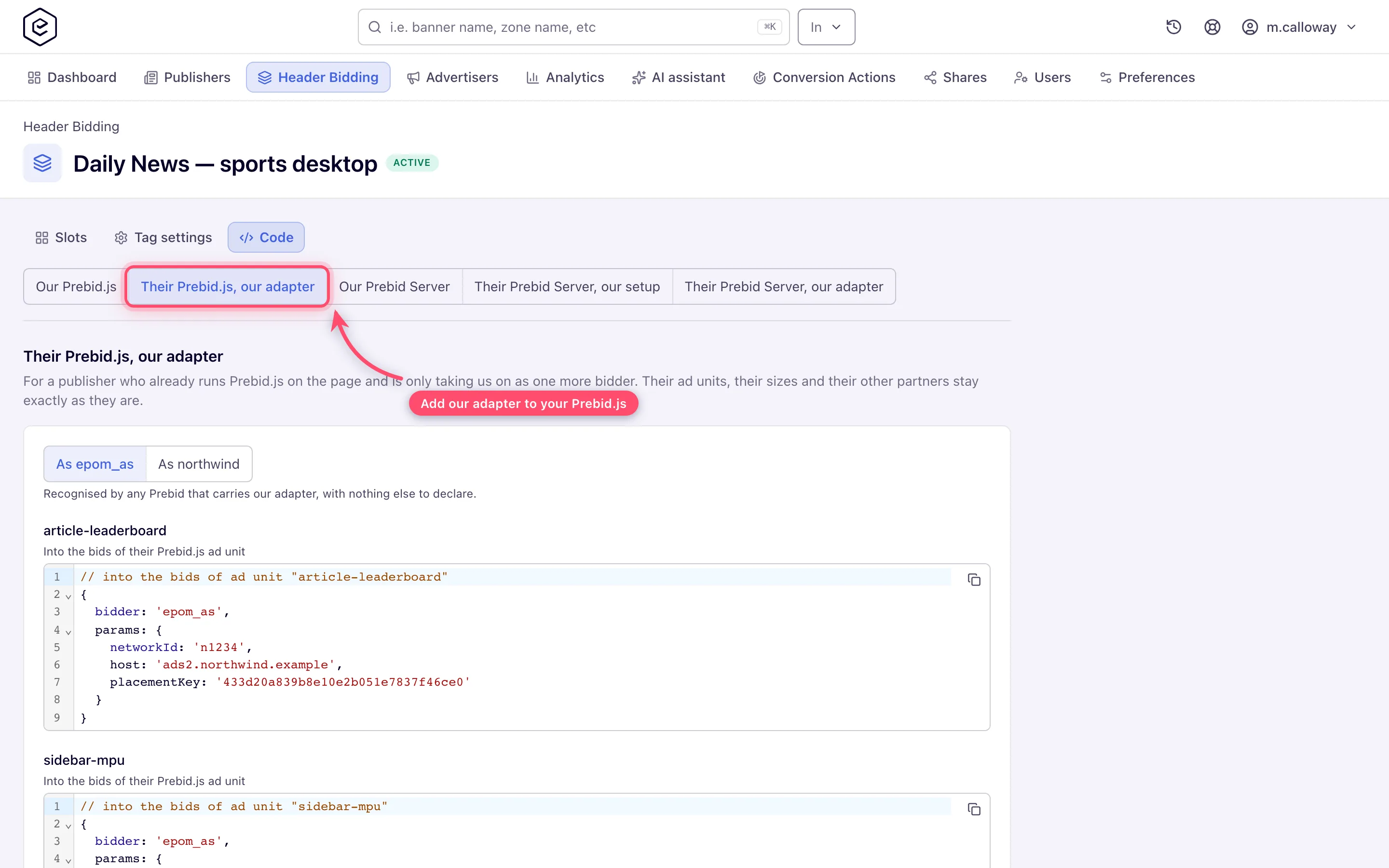Click the search magnifier icon
Viewport: 1389px width, 868px height.
coord(375,27)
